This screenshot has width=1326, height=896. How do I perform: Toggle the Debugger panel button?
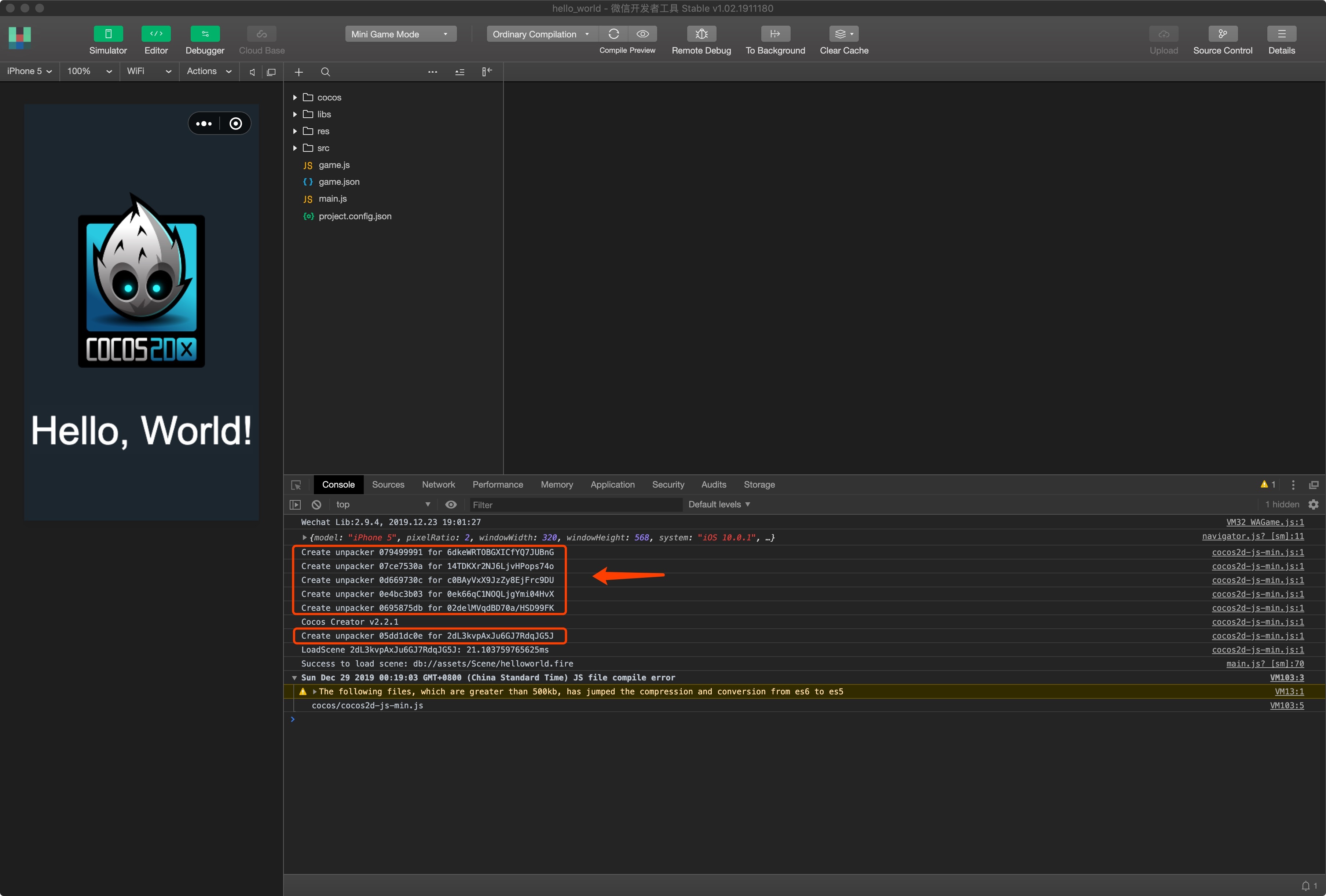pyautogui.click(x=205, y=34)
